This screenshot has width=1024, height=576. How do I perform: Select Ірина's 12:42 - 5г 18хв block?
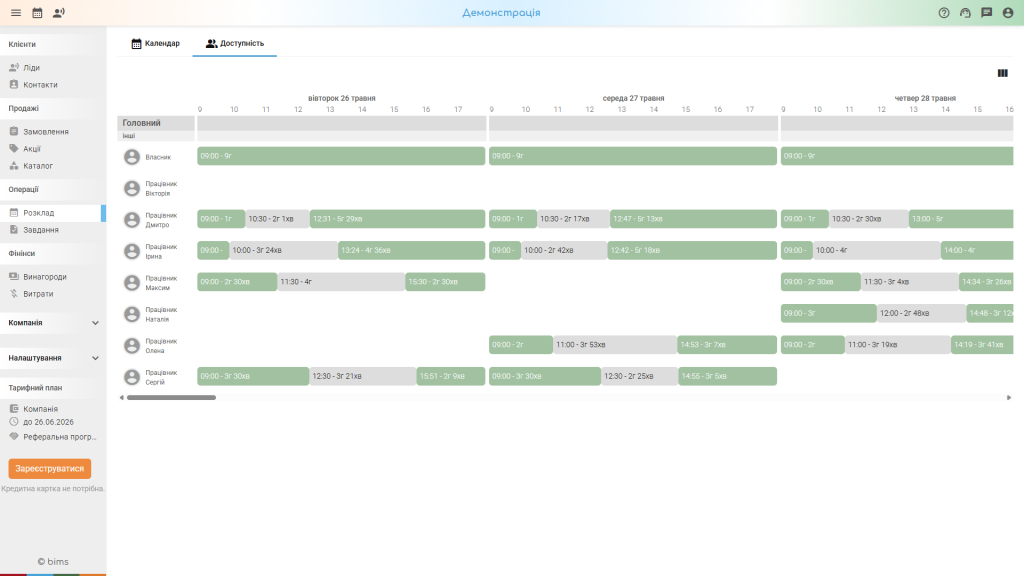coord(692,250)
